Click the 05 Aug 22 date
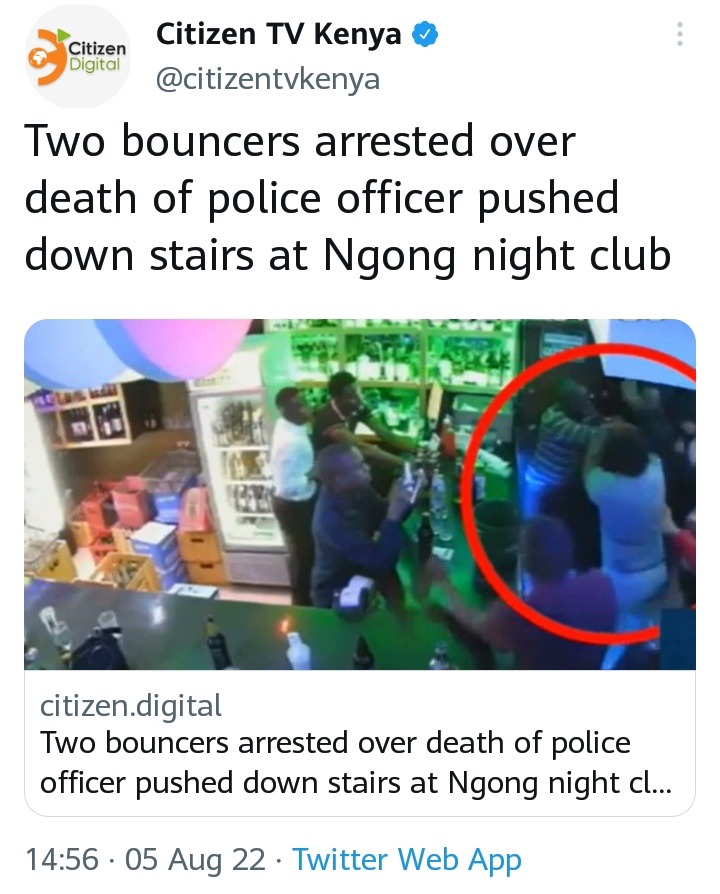The width and height of the screenshot is (720, 894). click(x=195, y=859)
